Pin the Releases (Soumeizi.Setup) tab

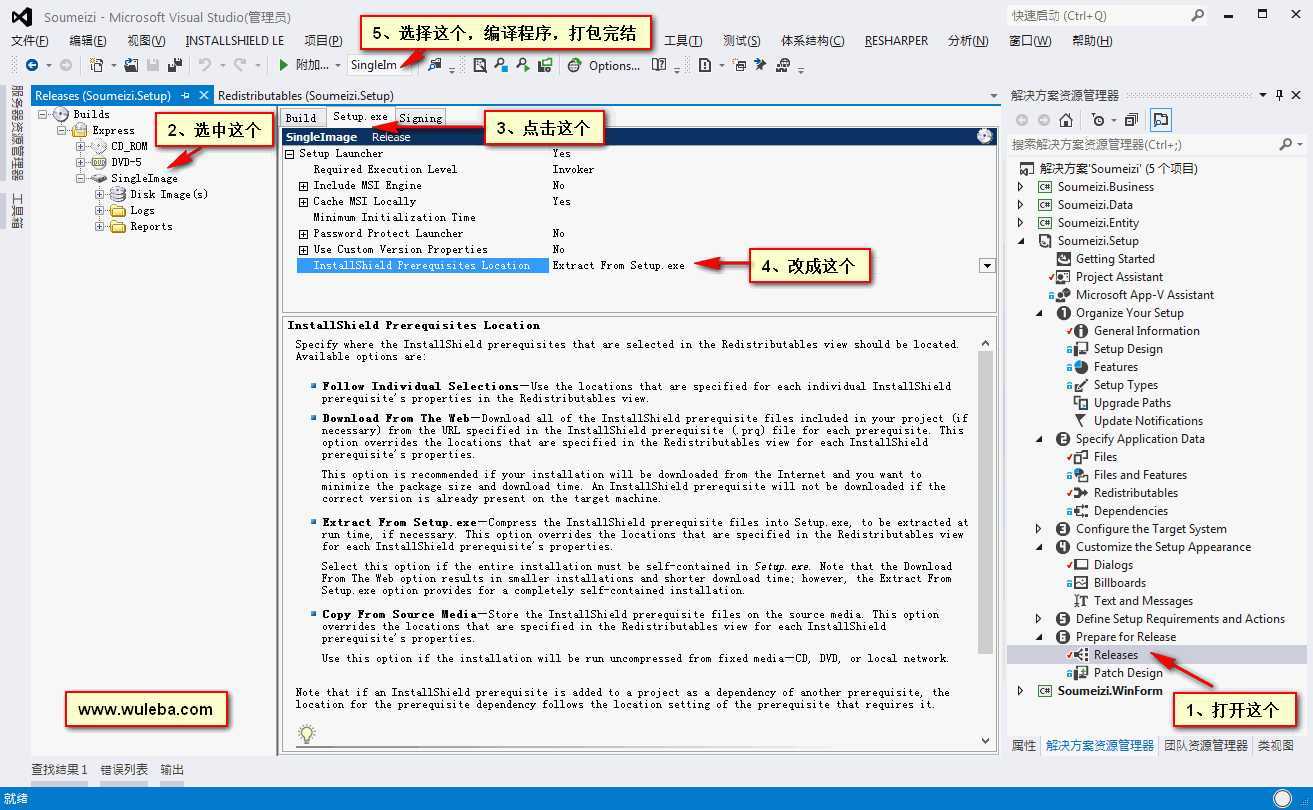tap(186, 96)
